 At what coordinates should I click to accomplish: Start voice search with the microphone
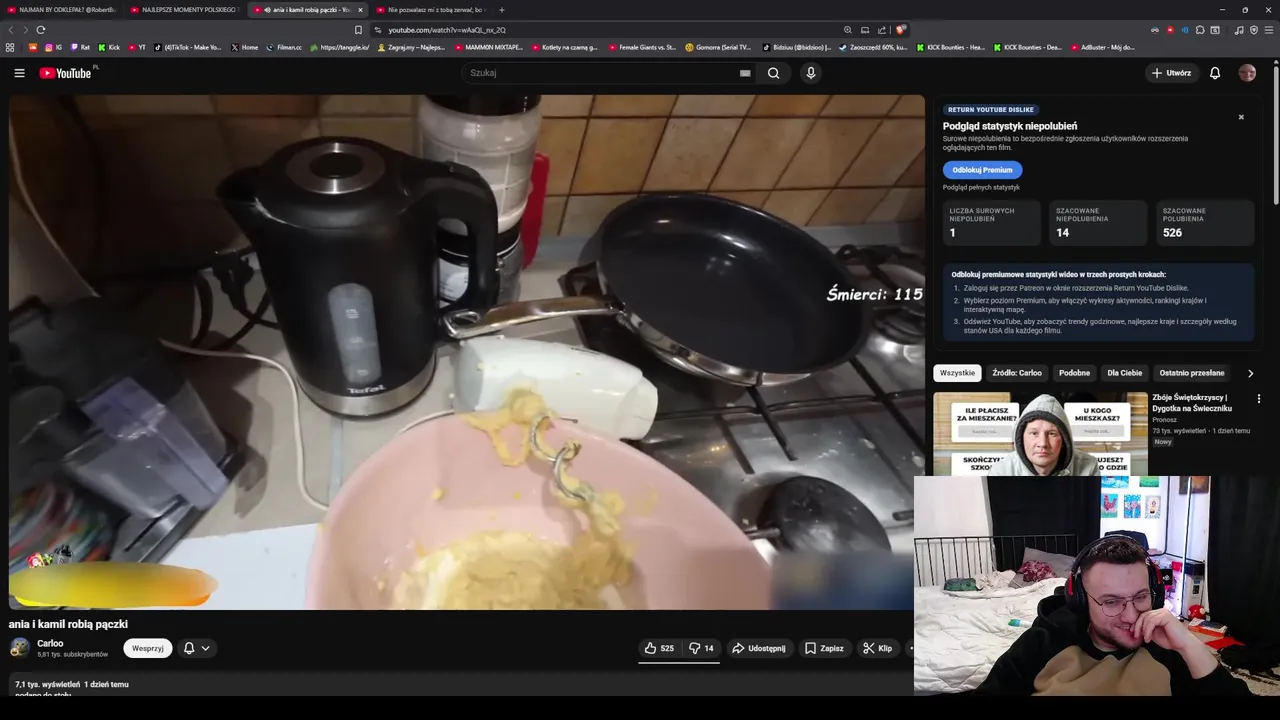point(811,73)
